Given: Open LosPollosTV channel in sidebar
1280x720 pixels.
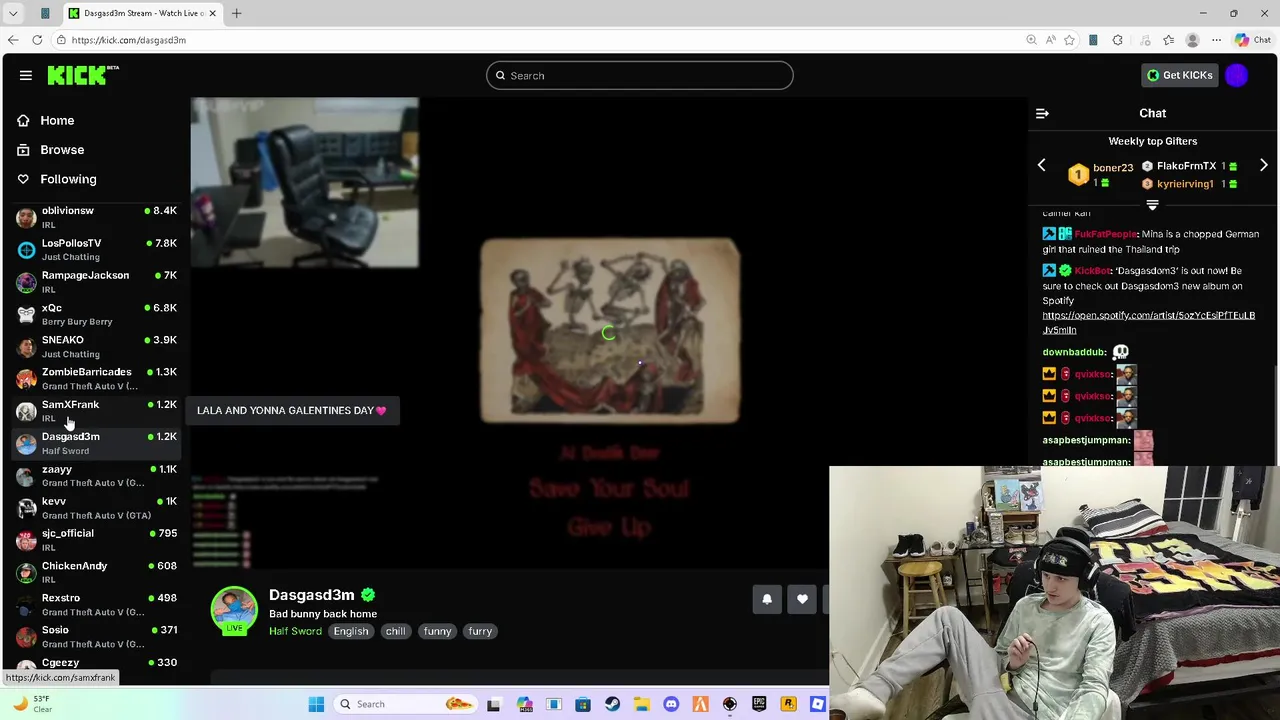Looking at the screenshot, I should point(96,249).
